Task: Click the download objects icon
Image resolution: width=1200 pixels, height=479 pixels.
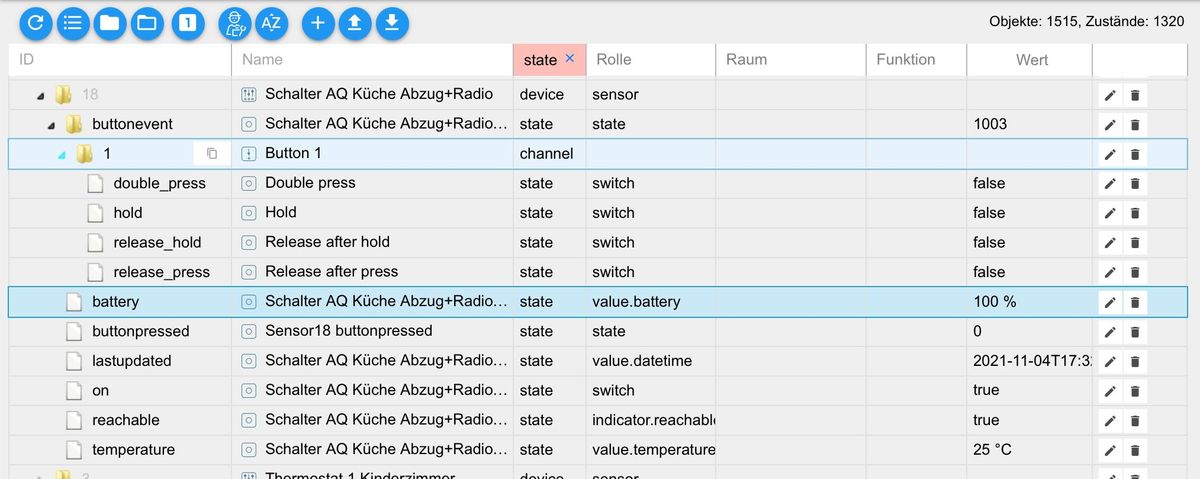Action: click(x=392, y=23)
